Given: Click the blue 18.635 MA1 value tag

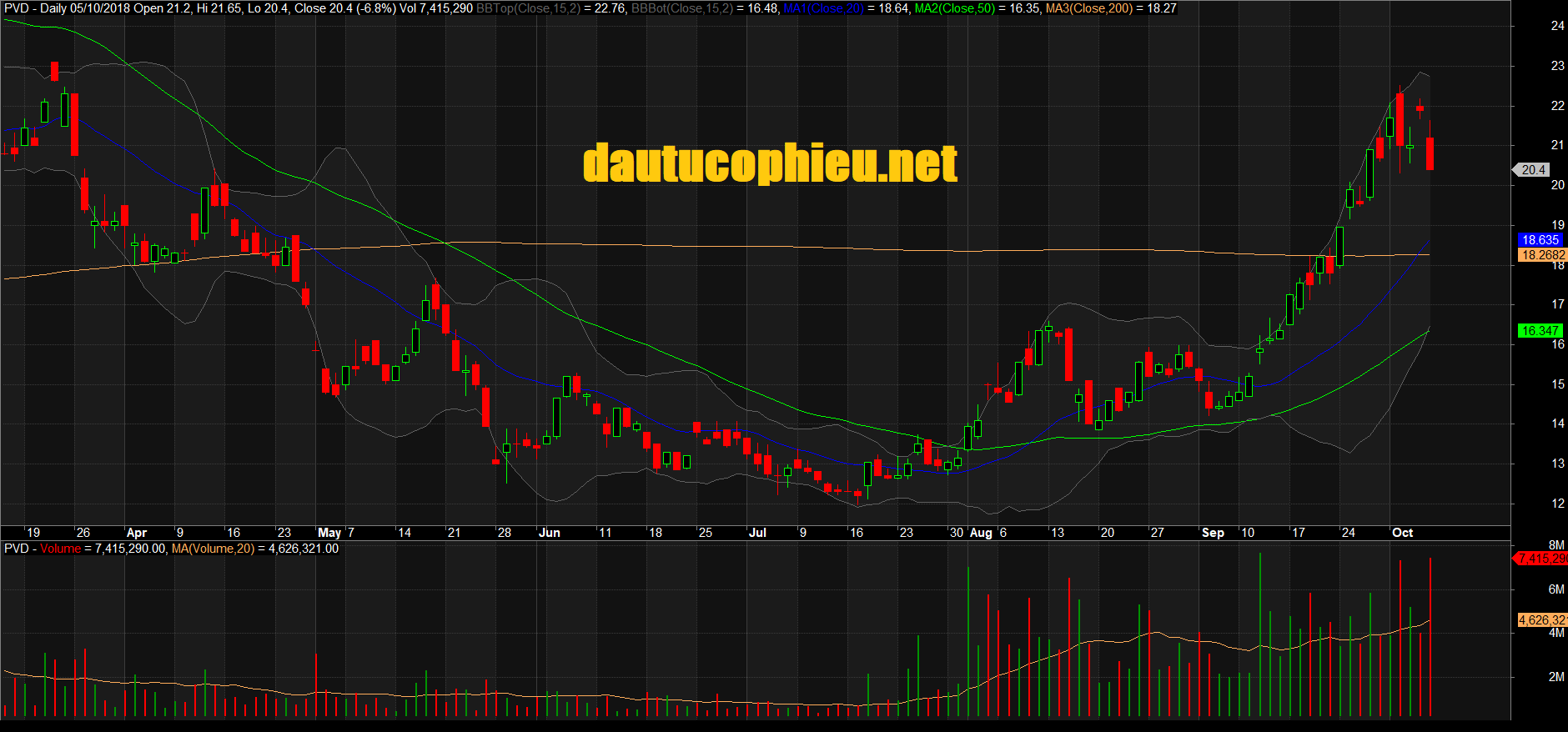Looking at the screenshot, I should tap(1540, 240).
